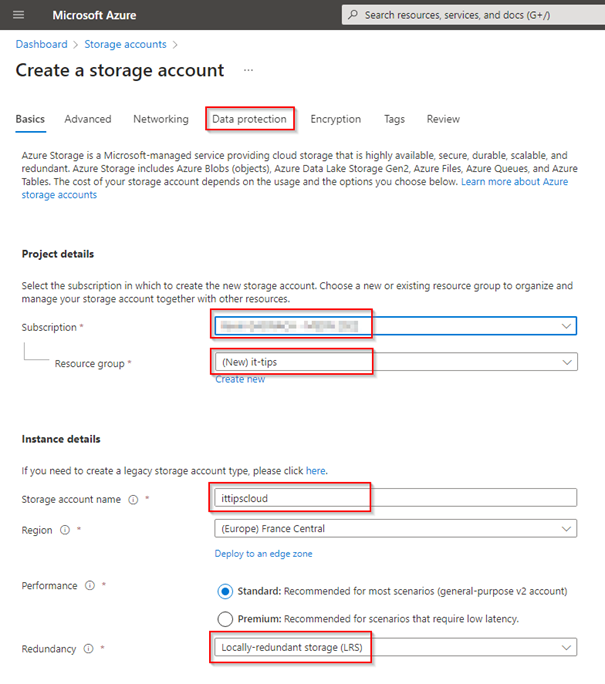The height and width of the screenshot is (684, 605).
Task: Focus the search resources box
Action: [x=473, y=15]
